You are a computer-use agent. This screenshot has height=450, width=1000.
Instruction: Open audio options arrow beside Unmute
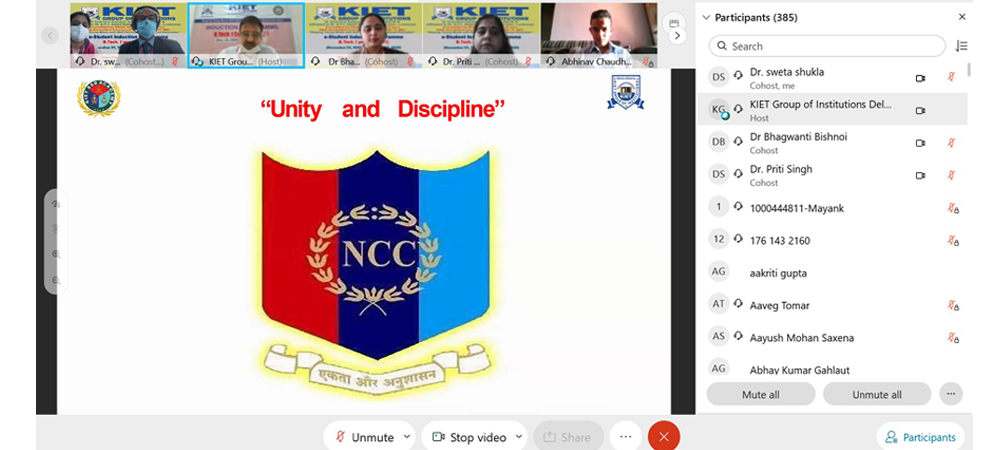coord(406,437)
